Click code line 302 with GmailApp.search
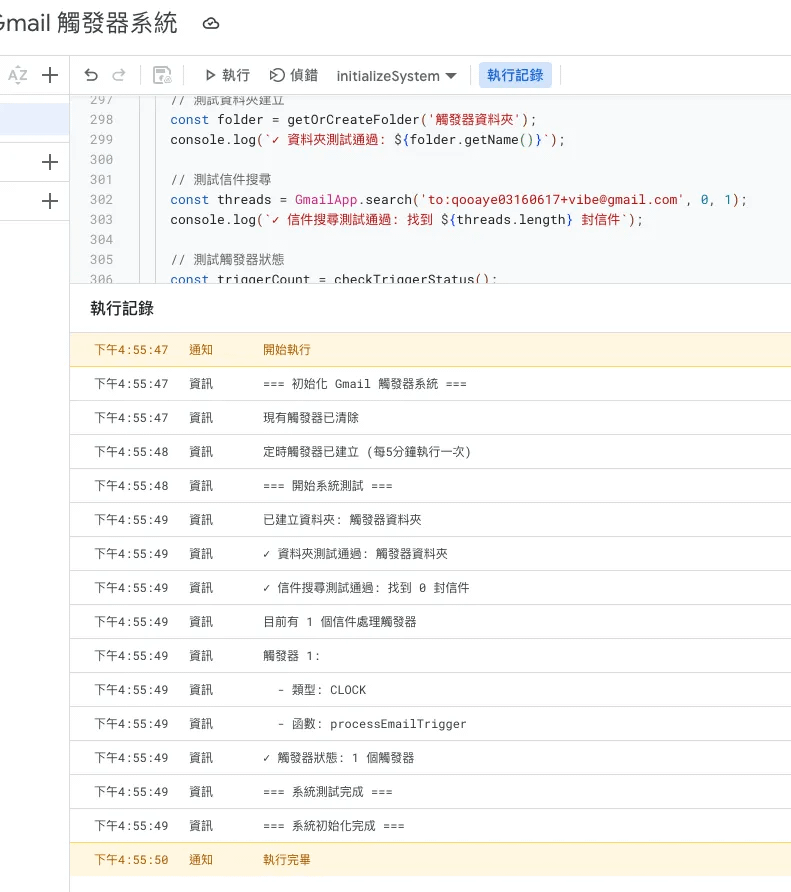The width and height of the screenshot is (791, 892). (458, 199)
